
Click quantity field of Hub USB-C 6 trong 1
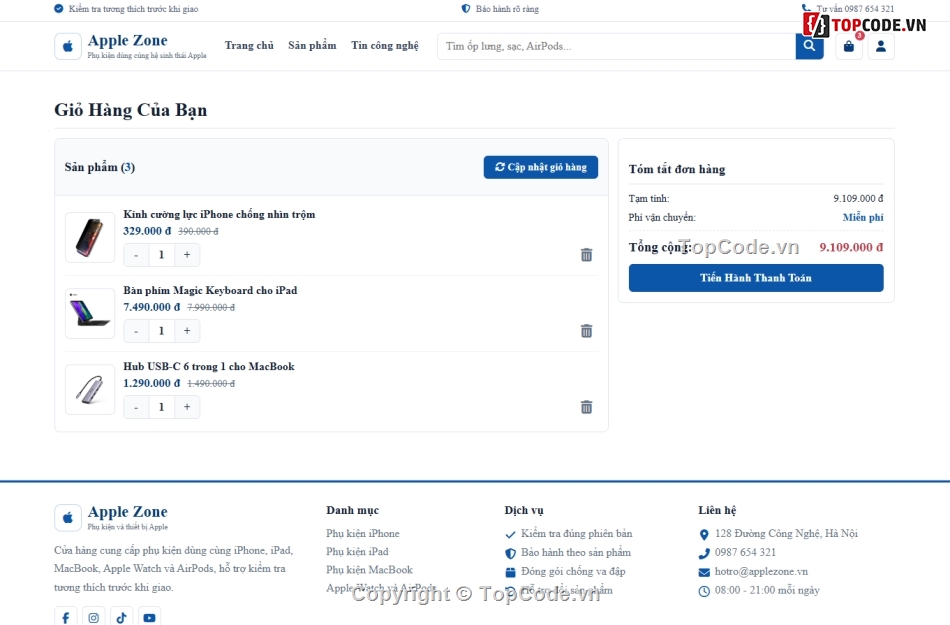coord(162,407)
